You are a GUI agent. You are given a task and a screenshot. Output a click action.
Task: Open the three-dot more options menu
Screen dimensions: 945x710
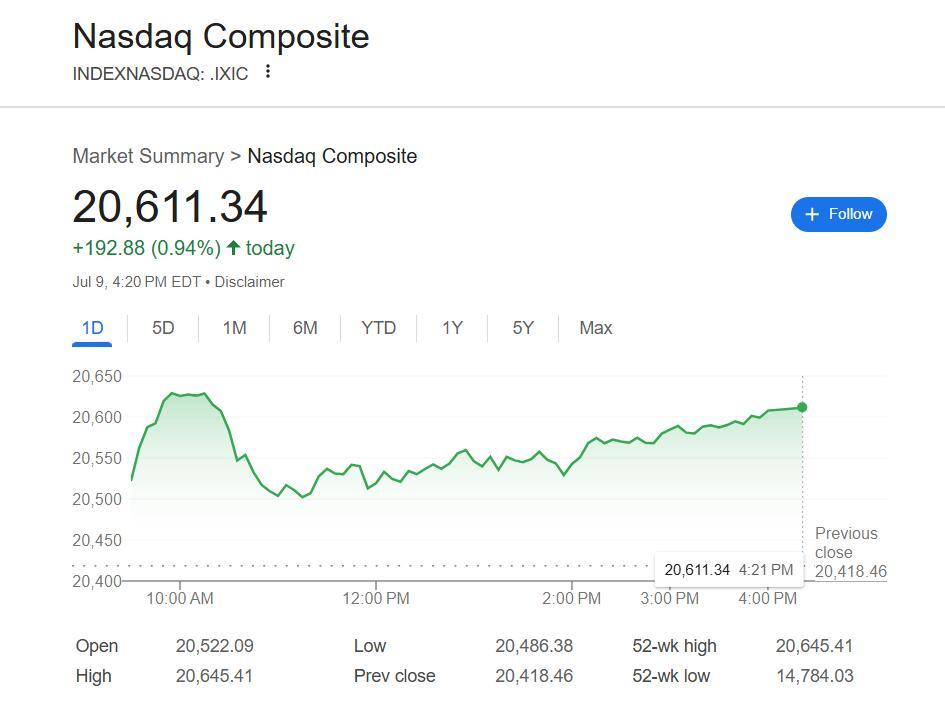pyautogui.click(x=268, y=72)
